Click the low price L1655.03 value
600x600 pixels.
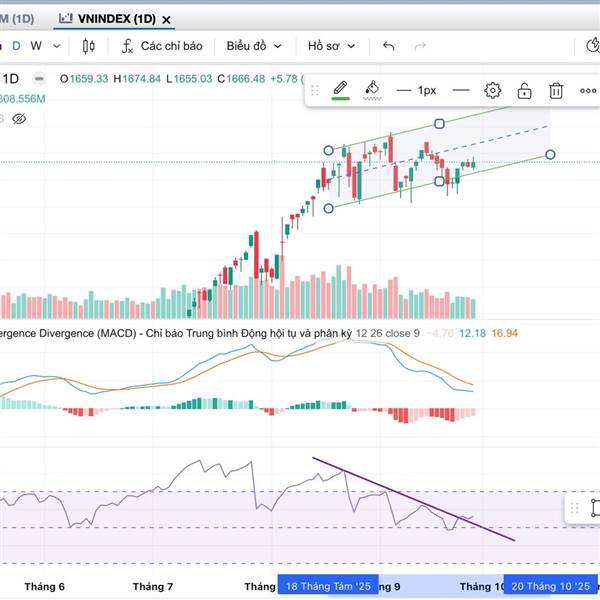[x=189, y=79]
